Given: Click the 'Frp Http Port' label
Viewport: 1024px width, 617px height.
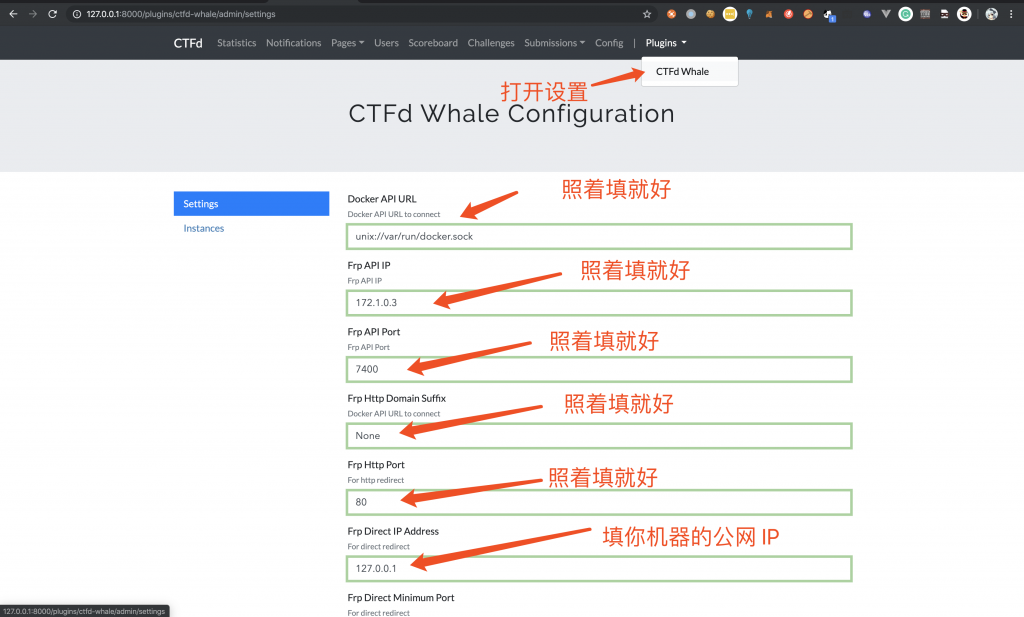Looking at the screenshot, I should click(376, 465).
